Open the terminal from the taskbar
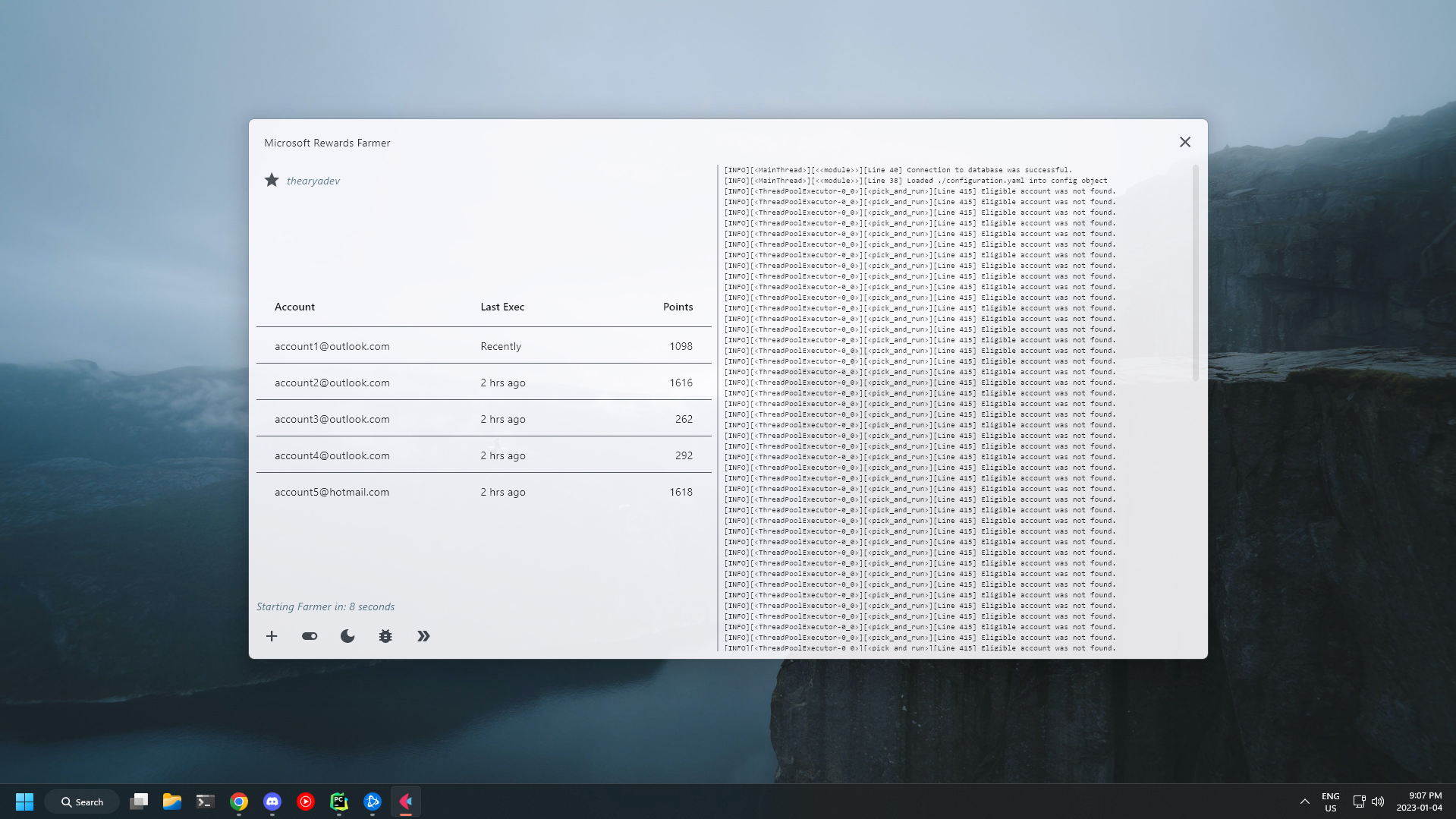Screen dimensions: 1456x819 pos(206,802)
